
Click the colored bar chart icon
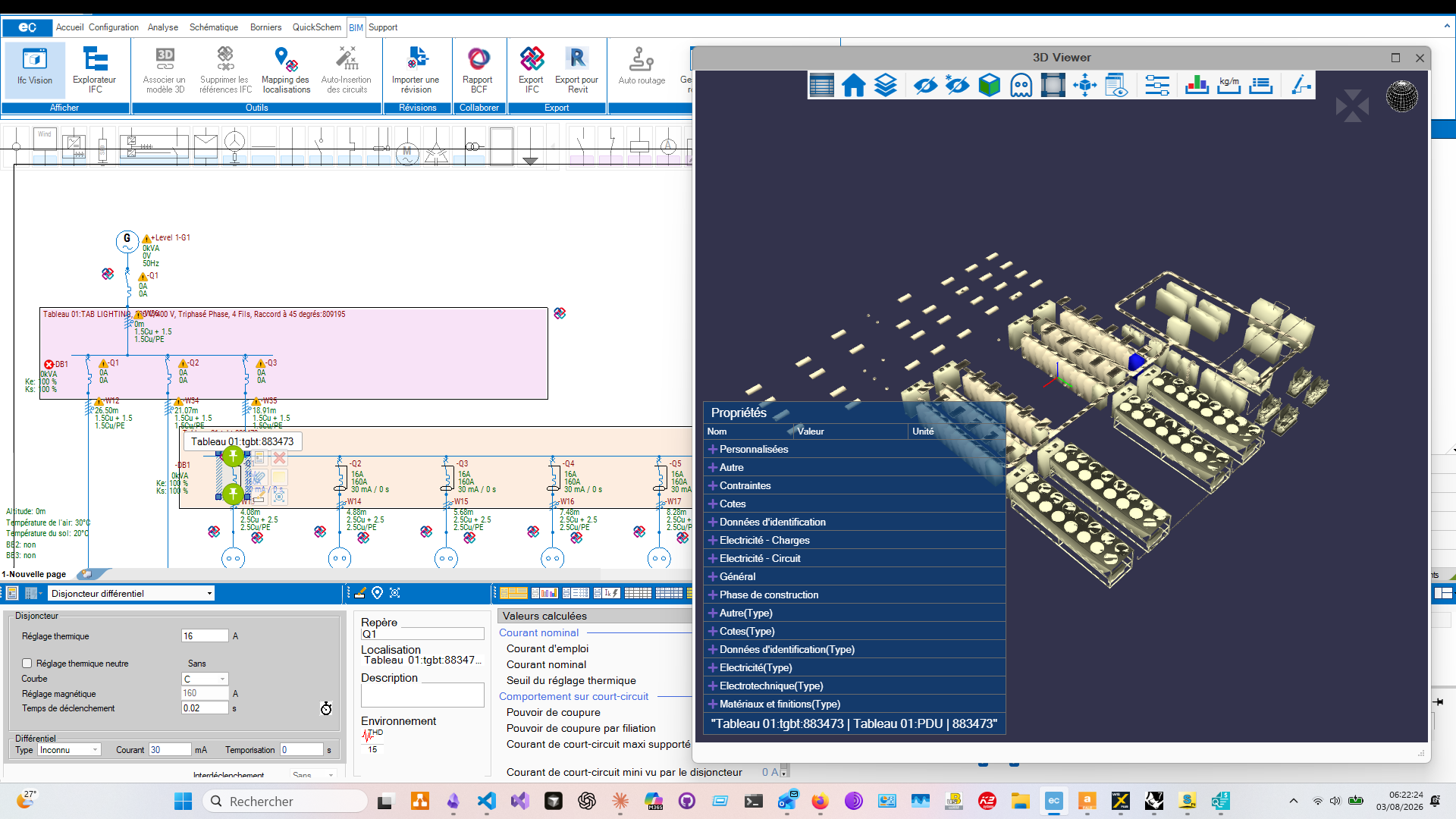[1197, 85]
